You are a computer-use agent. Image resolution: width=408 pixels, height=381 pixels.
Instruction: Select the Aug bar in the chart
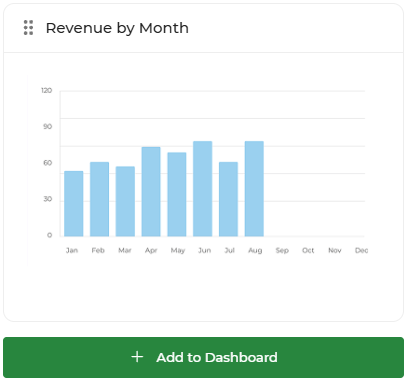coord(254,189)
